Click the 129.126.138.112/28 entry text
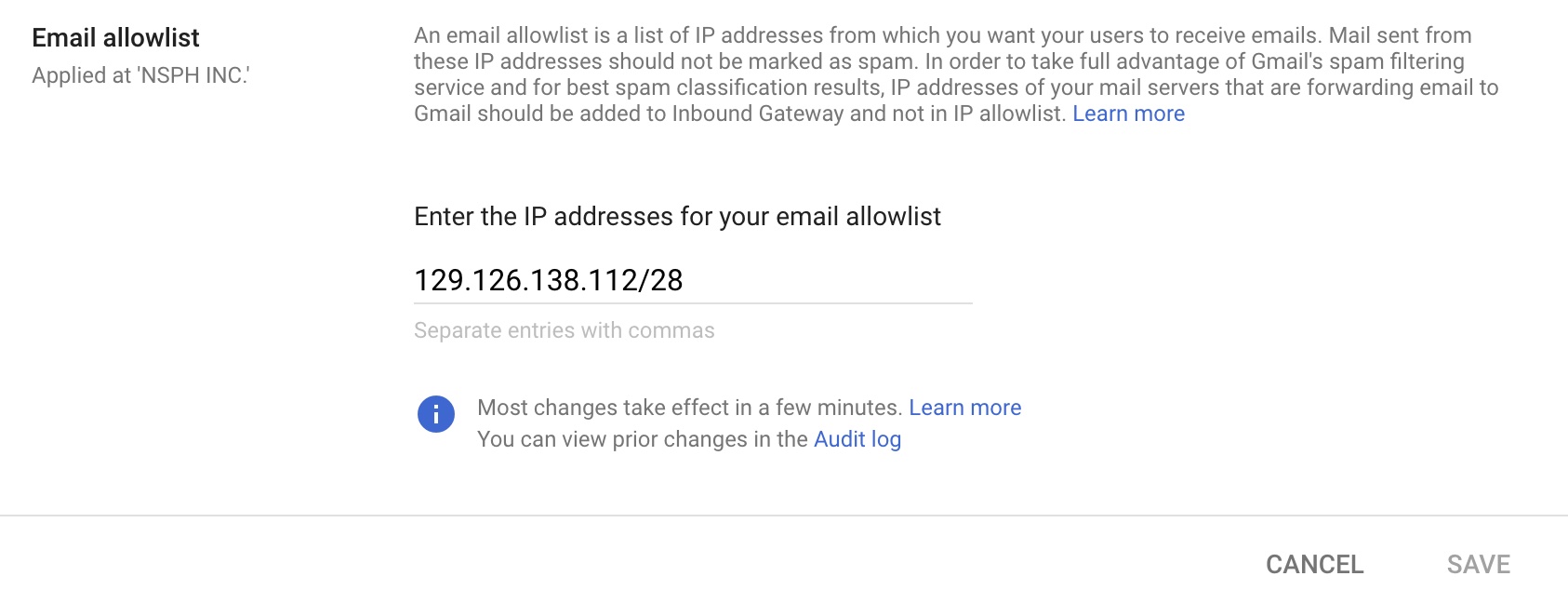This screenshot has height=603, width=1568. pyautogui.click(x=548, y=280)
